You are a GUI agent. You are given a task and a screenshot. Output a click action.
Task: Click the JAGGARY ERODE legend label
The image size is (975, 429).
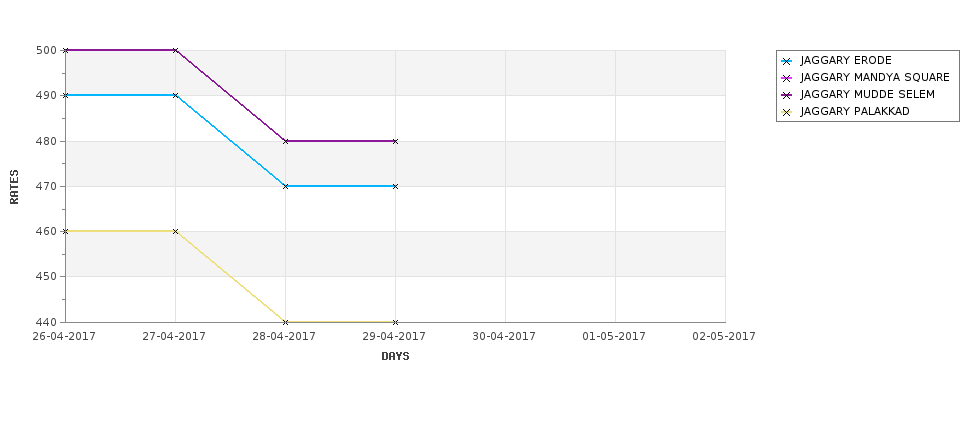(846, 60)
